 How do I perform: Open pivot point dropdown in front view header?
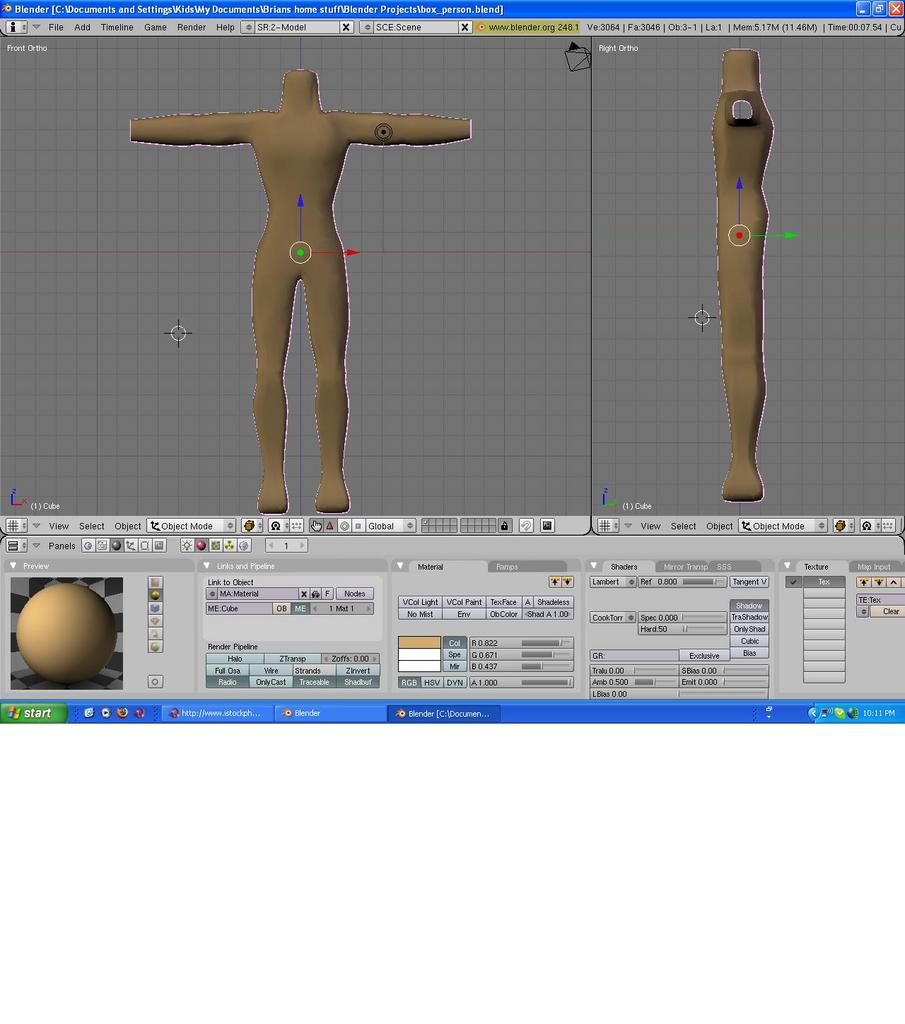[x=279, y=526]
